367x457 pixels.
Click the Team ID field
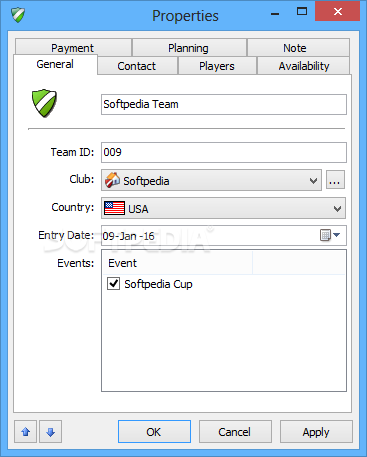point(224,152)
